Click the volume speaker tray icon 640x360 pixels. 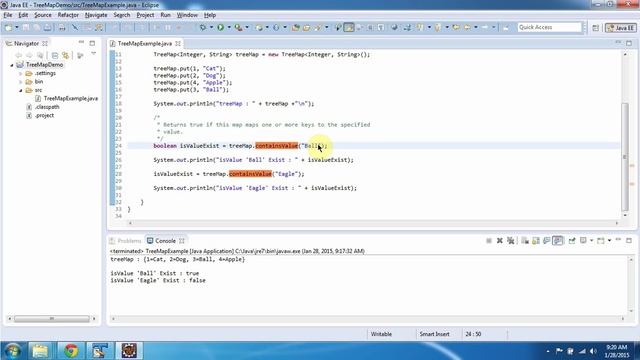point(593,351)
